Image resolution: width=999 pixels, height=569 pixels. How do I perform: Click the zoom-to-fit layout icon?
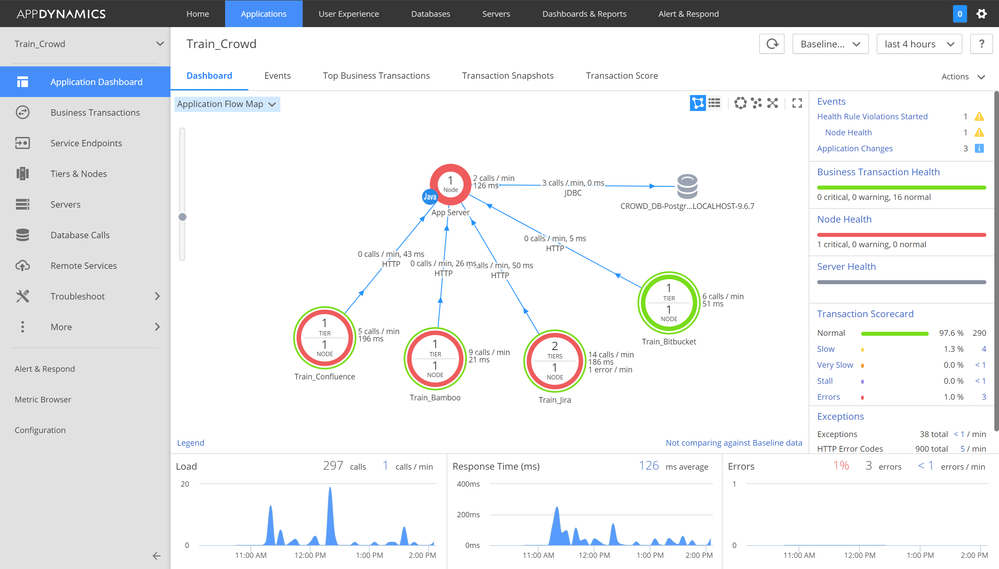point(773,103)
